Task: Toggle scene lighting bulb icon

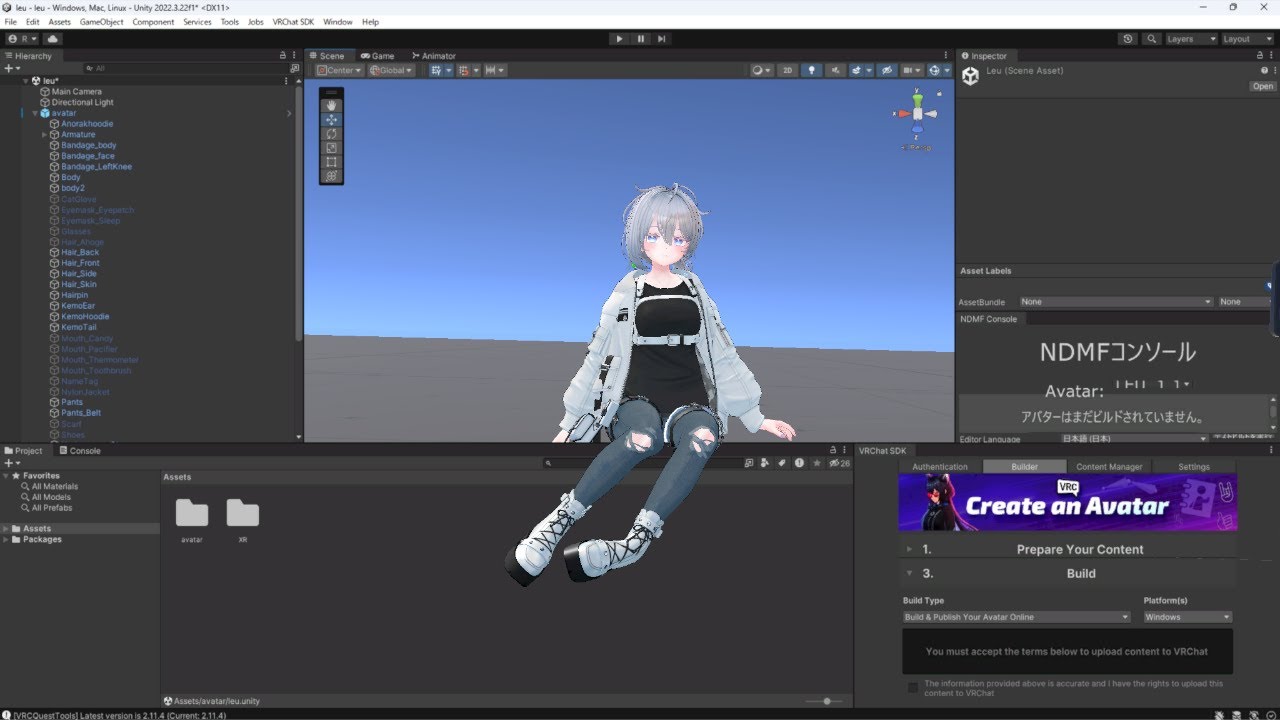Action: (811, 70)
